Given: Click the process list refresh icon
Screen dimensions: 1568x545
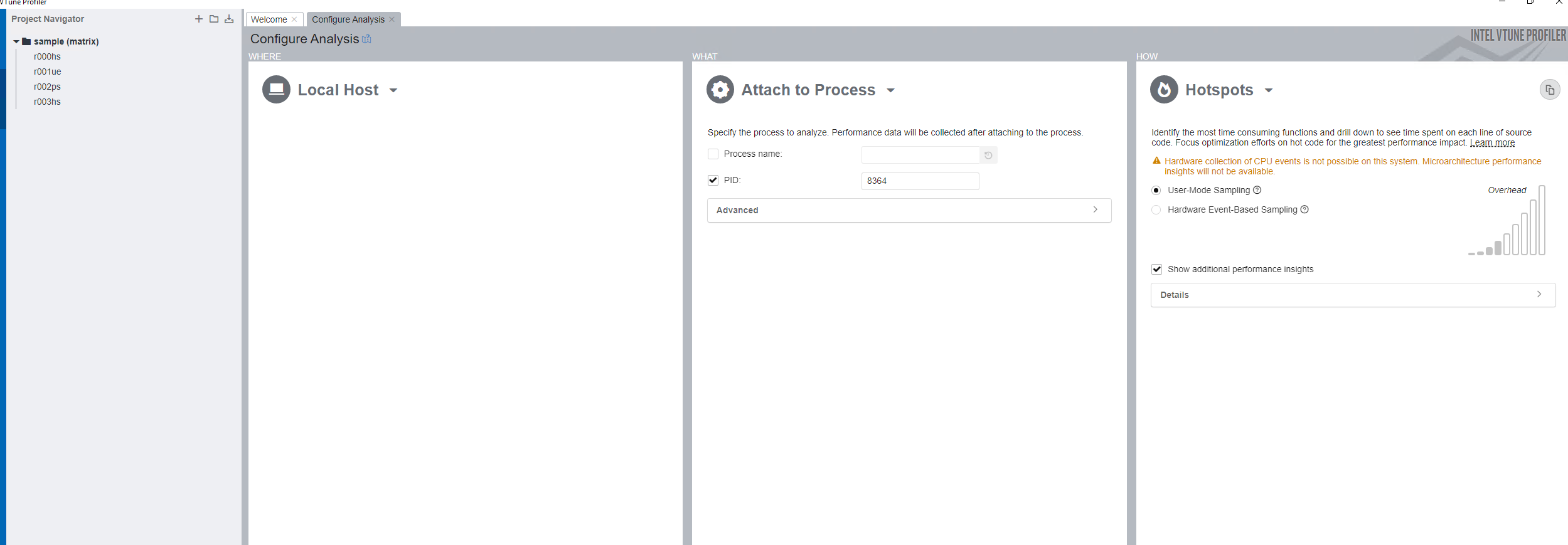Looking at the screenshot, I should click(x=988, y=155).
